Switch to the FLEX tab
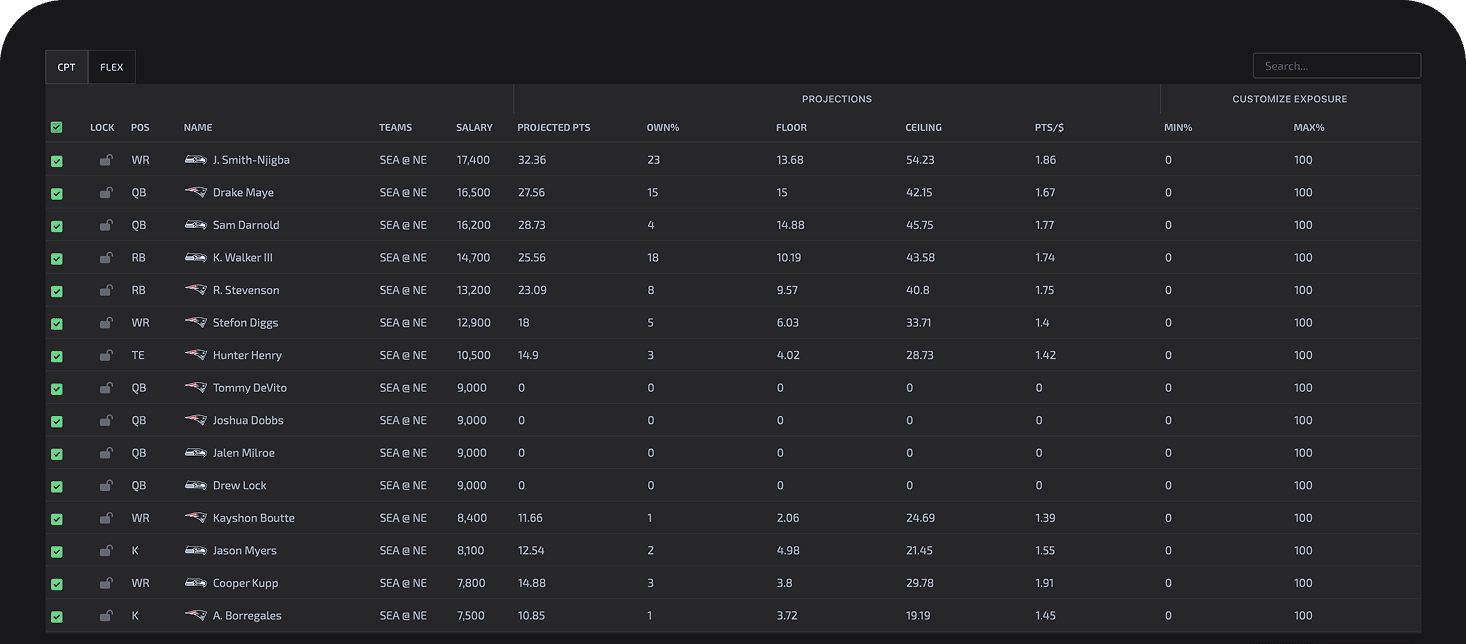This screenshot has height=644, width=1466. [112, 66]
